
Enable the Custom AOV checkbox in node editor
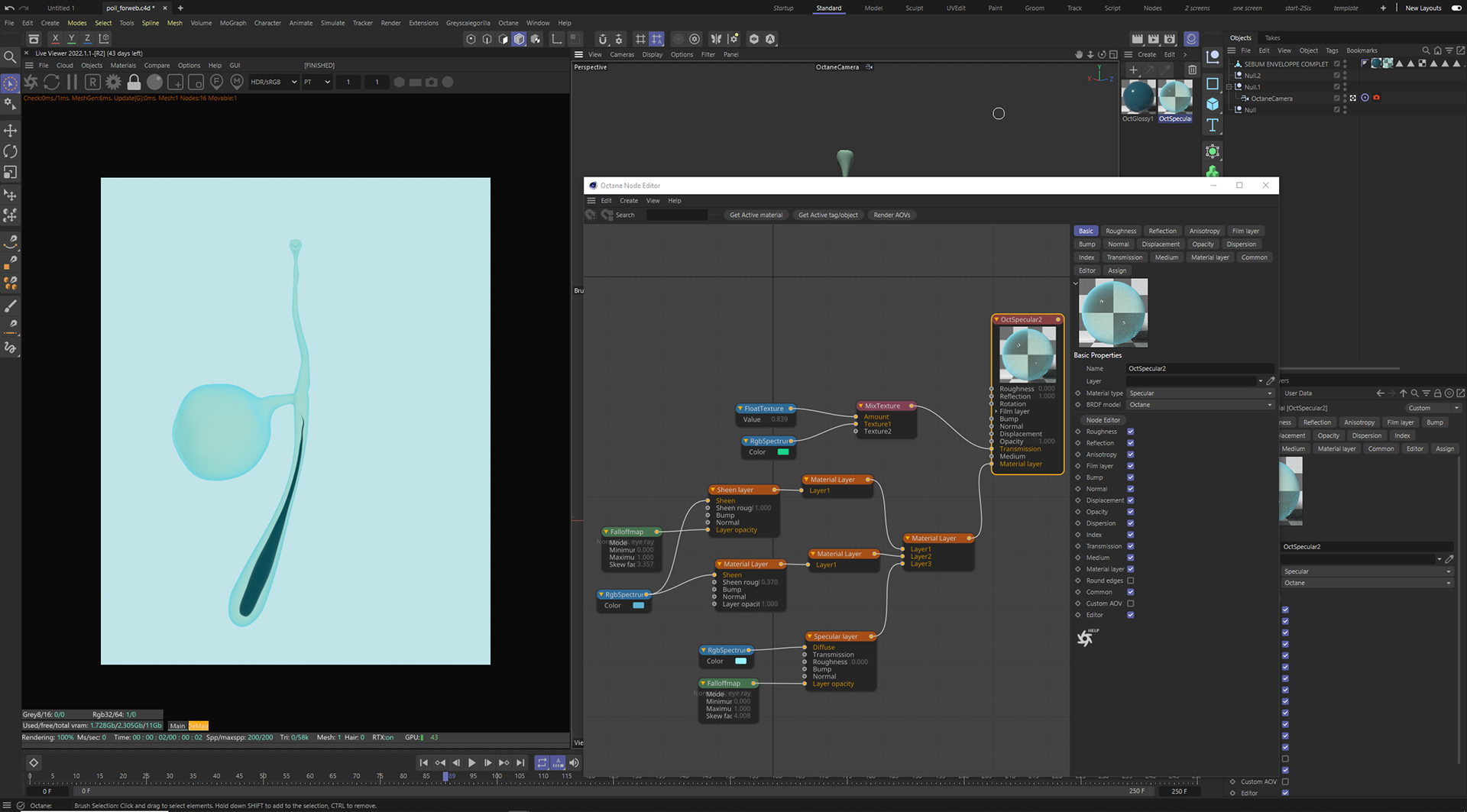click(1130, 603)
